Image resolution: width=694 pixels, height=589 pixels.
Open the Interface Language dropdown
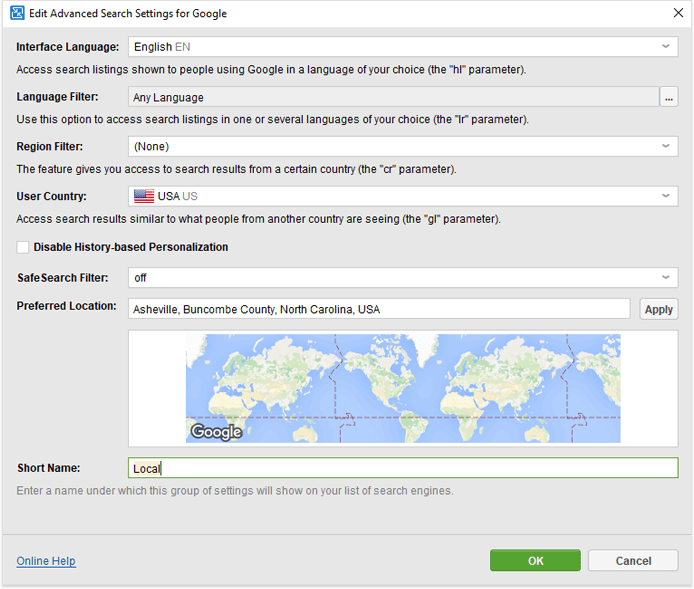[x=403, y=46]
